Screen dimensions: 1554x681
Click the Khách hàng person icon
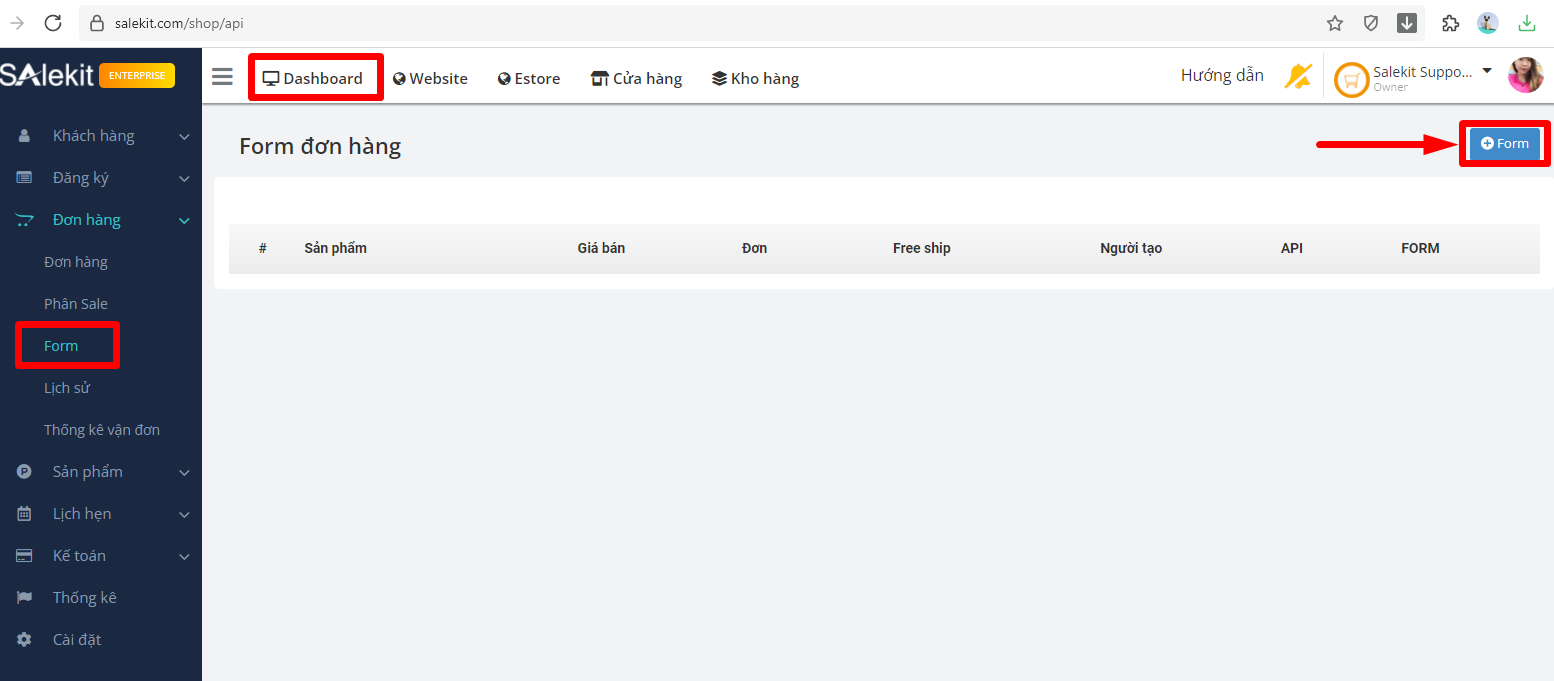25,136
